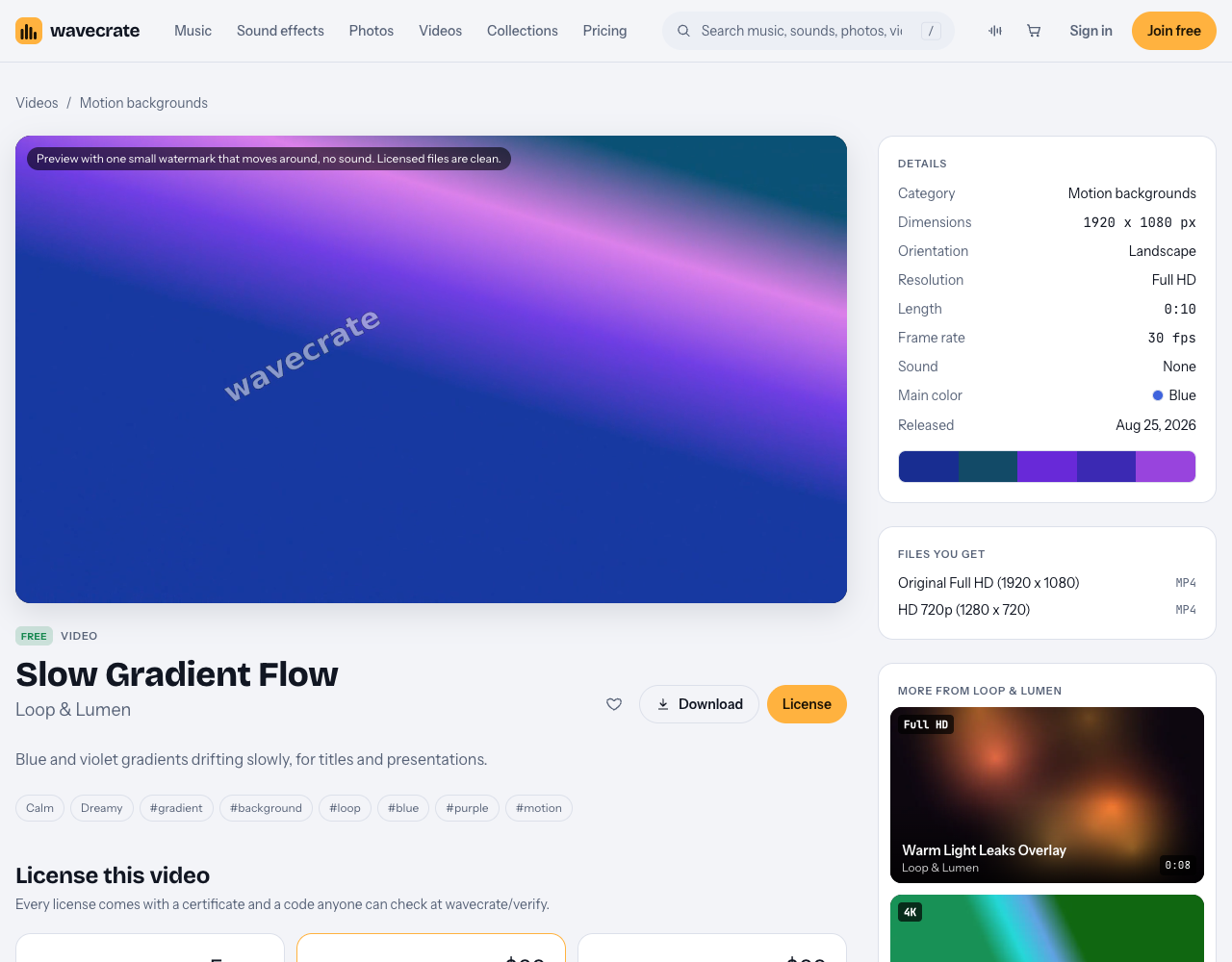
Task: Open the #gradient tag
Action: [x=176, y=808]
